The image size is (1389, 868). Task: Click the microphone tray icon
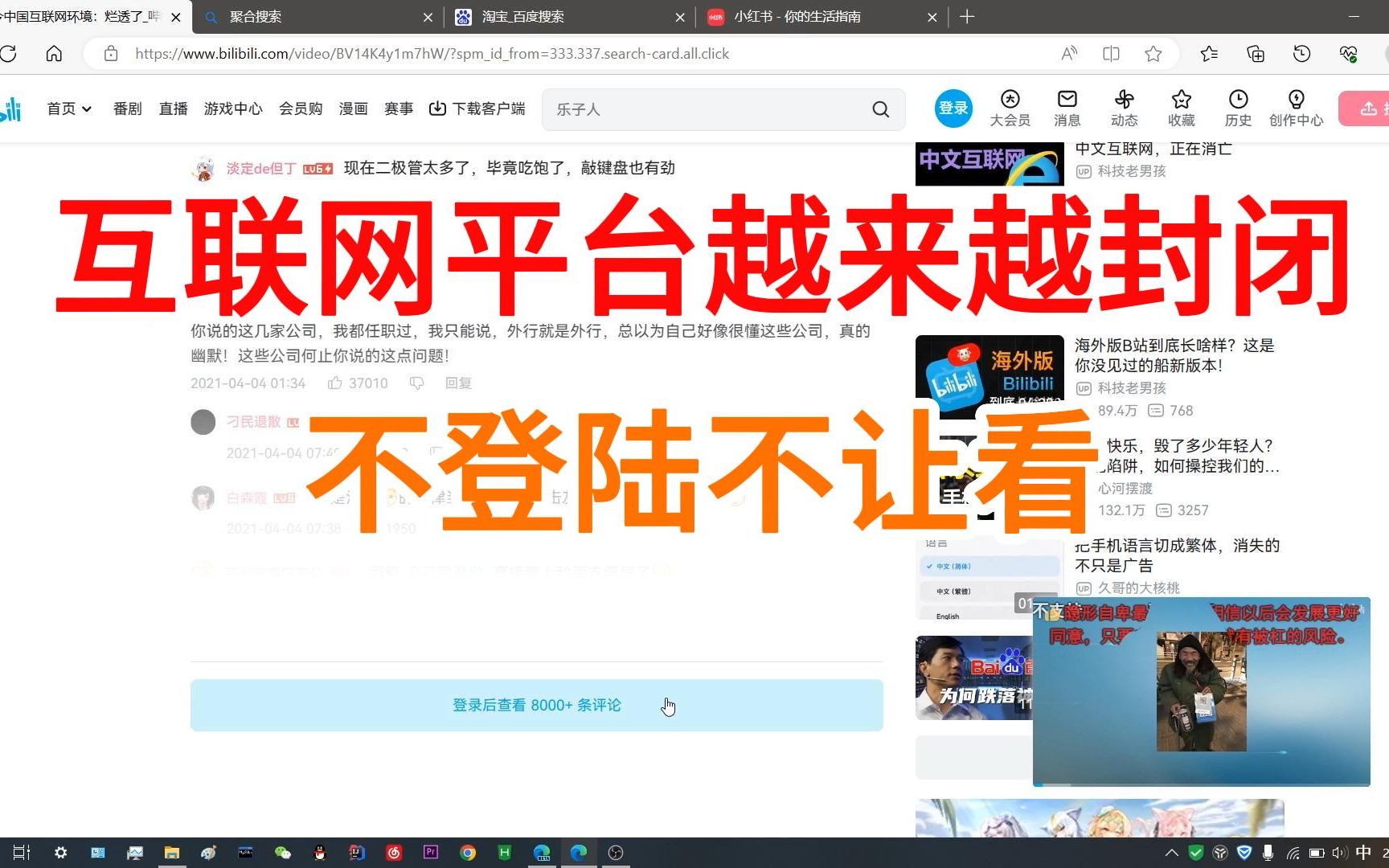click(x=1268, y=853)
